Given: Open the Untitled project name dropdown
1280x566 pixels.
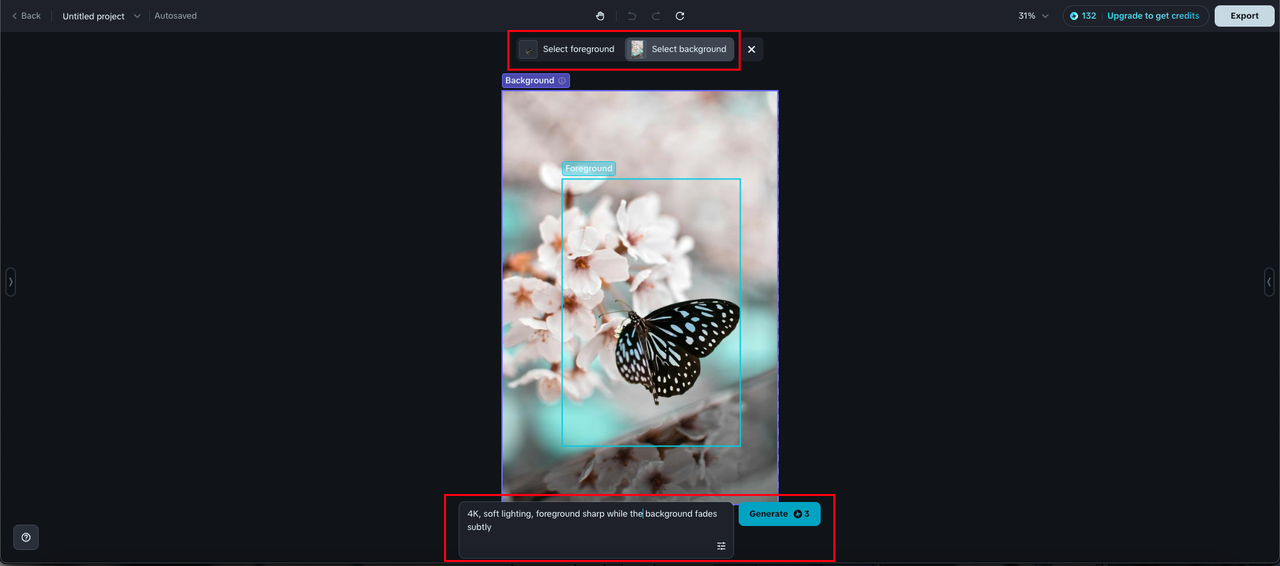Looking at the screenshot, I should pyautogui.click(x=102, y=16).
